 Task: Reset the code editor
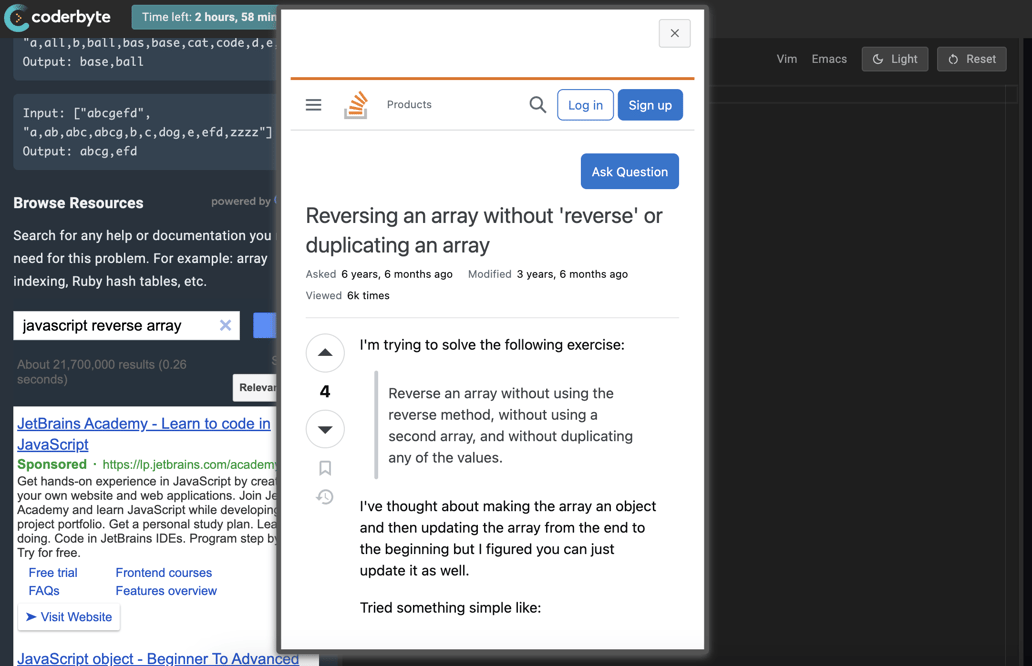[971, 59]
